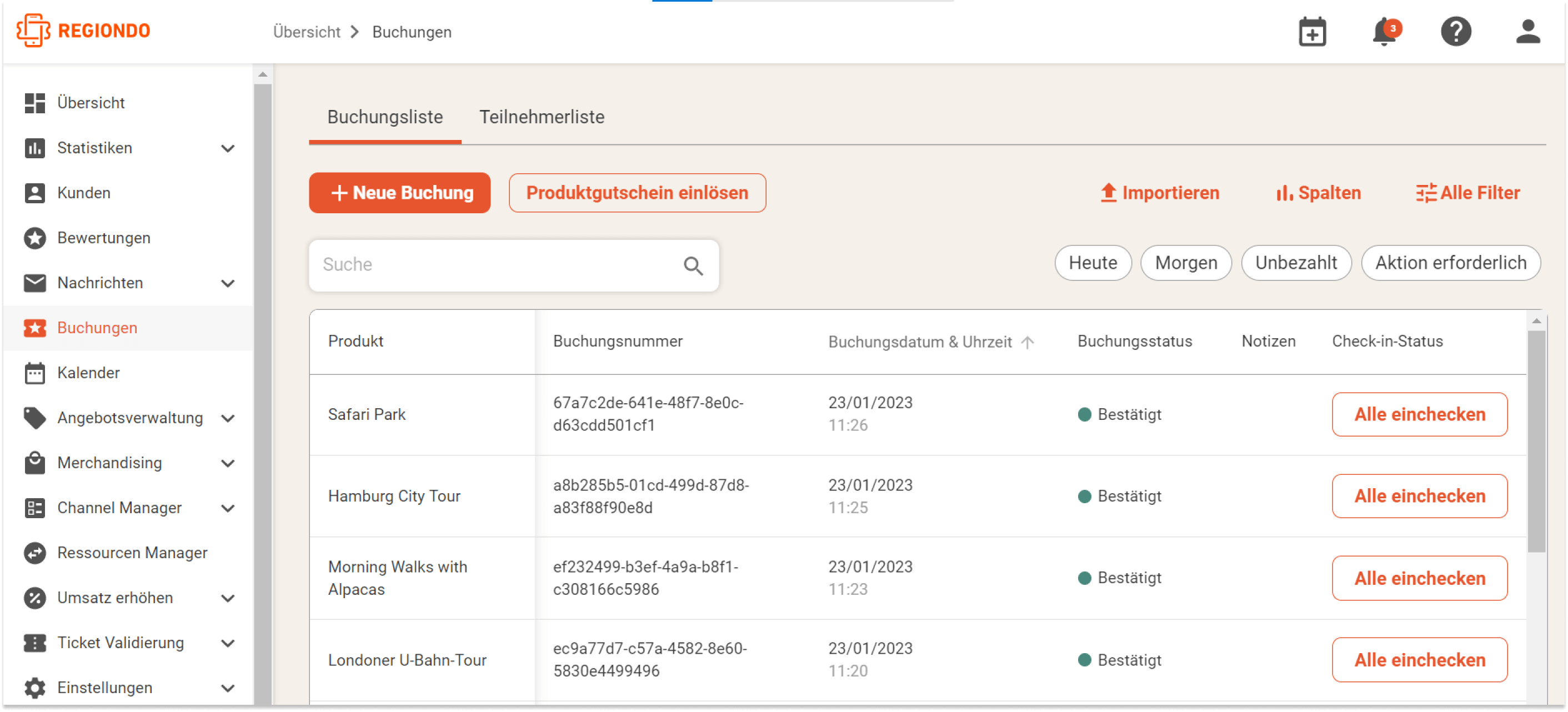Open Ressourcen Manager from sidebar
Viewport: 1568px width, 712px height.
(x=132, y=553)
